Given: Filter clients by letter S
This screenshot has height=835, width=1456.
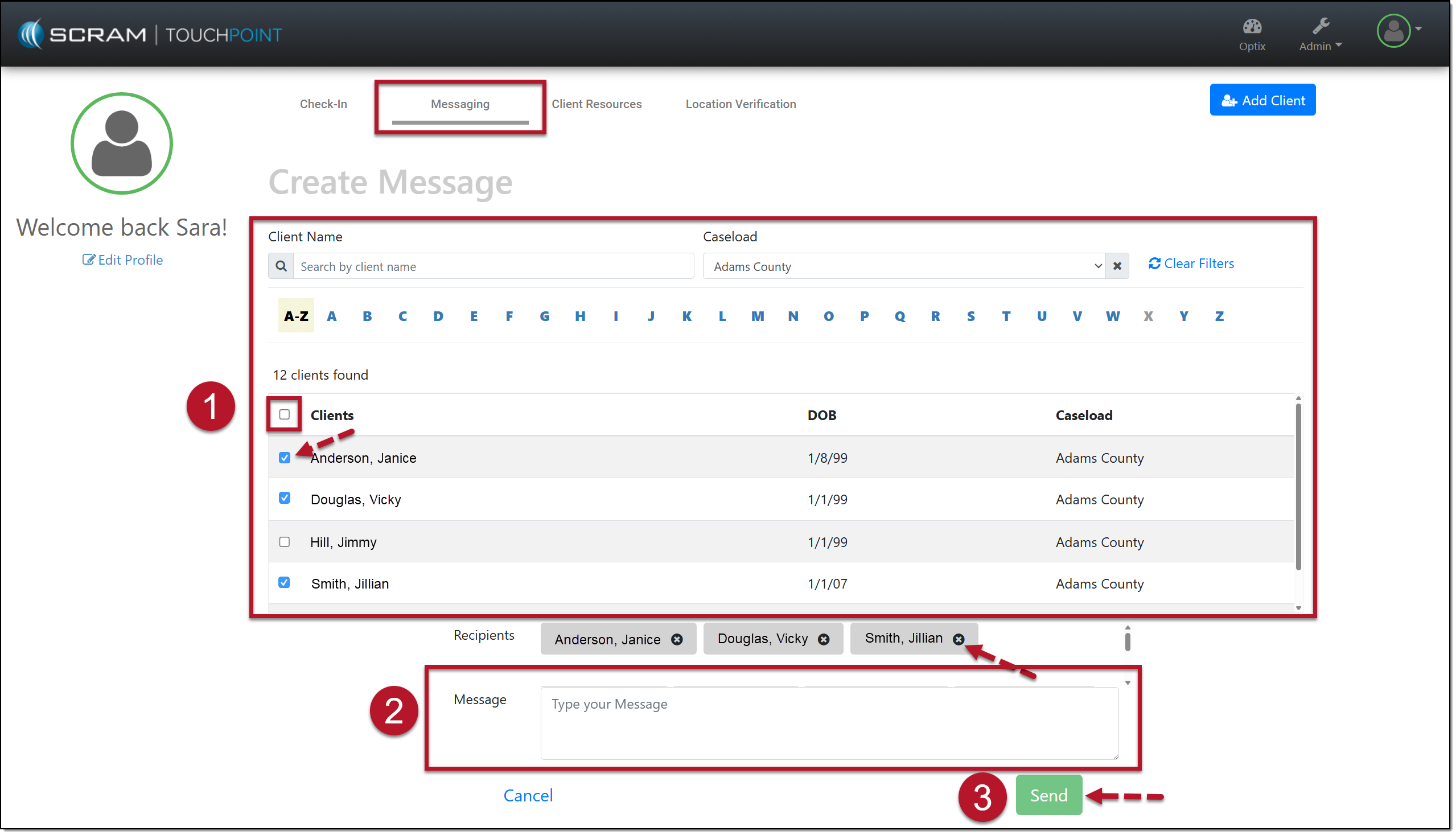Looking at the screenshot, I should pos(972,316).
